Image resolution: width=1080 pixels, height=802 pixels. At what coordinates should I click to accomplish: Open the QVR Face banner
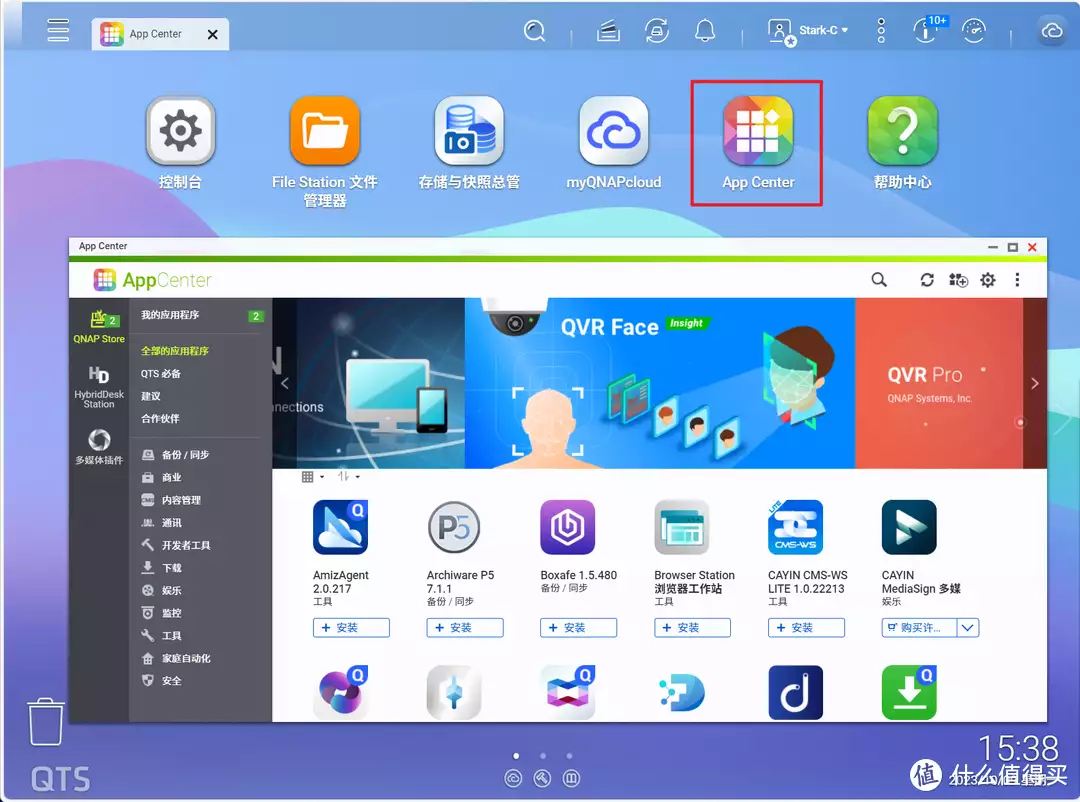pos(660,383)
